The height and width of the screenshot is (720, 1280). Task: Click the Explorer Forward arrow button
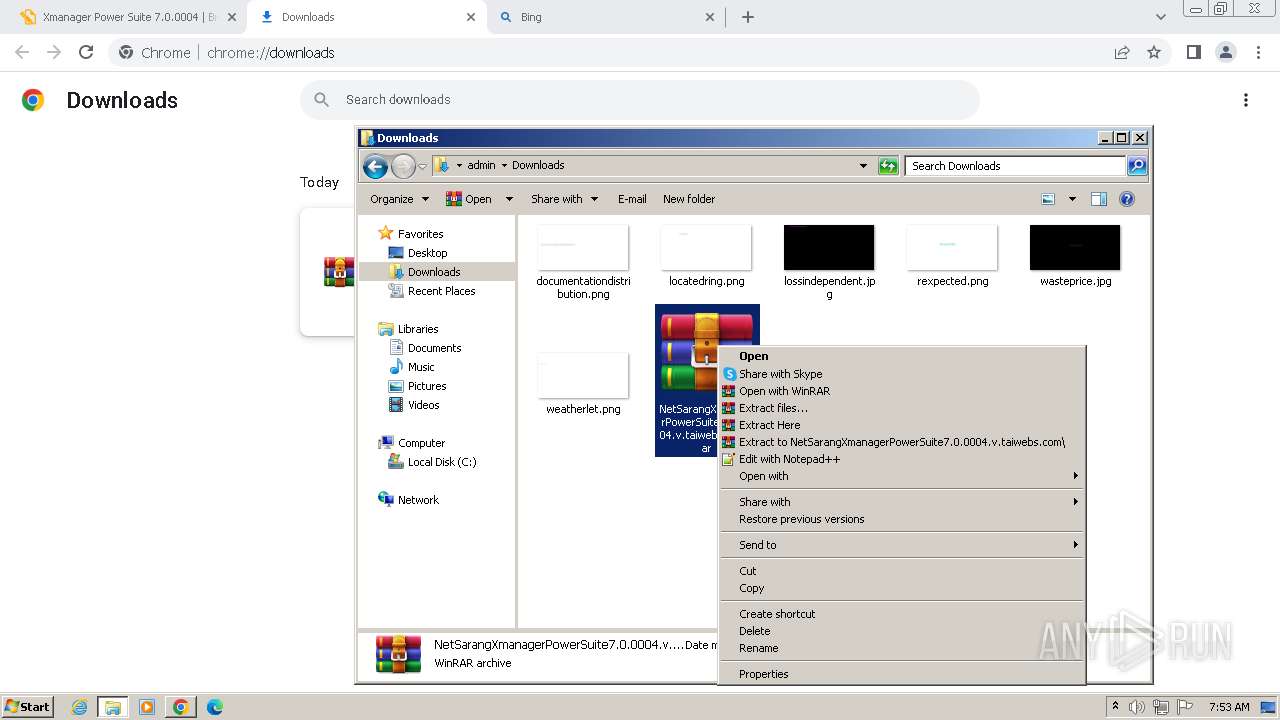(x=403, y=166)
